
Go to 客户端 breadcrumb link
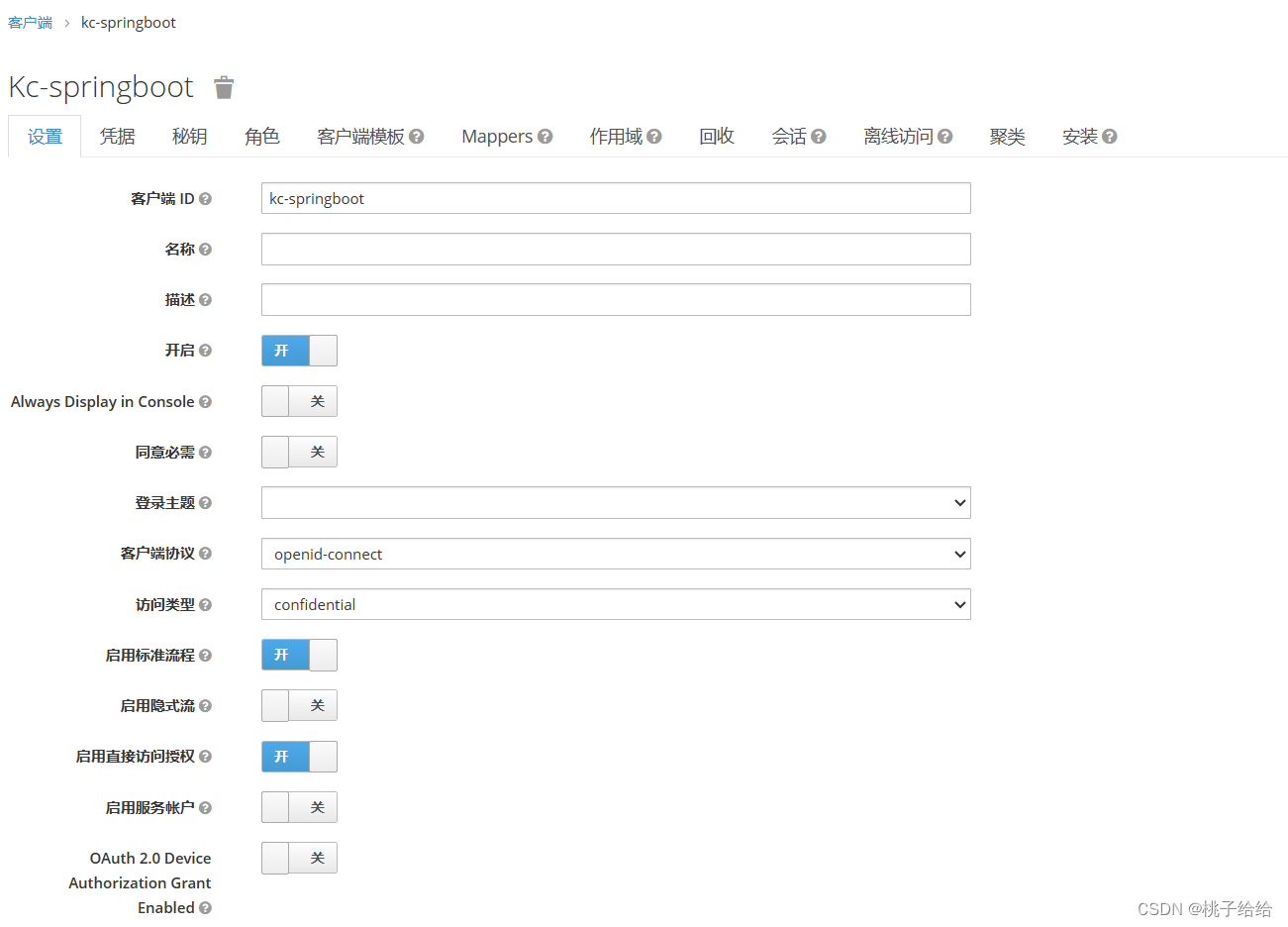coord(30,23)
